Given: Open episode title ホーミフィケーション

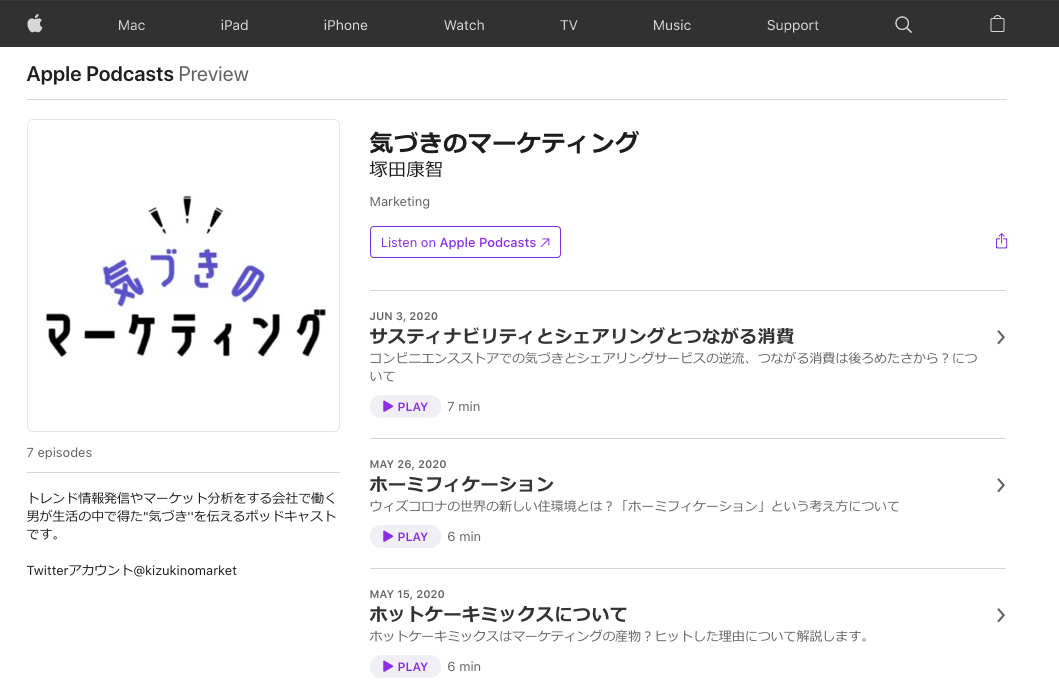Looking at the screenshot, I should click(x=461, y=484).
